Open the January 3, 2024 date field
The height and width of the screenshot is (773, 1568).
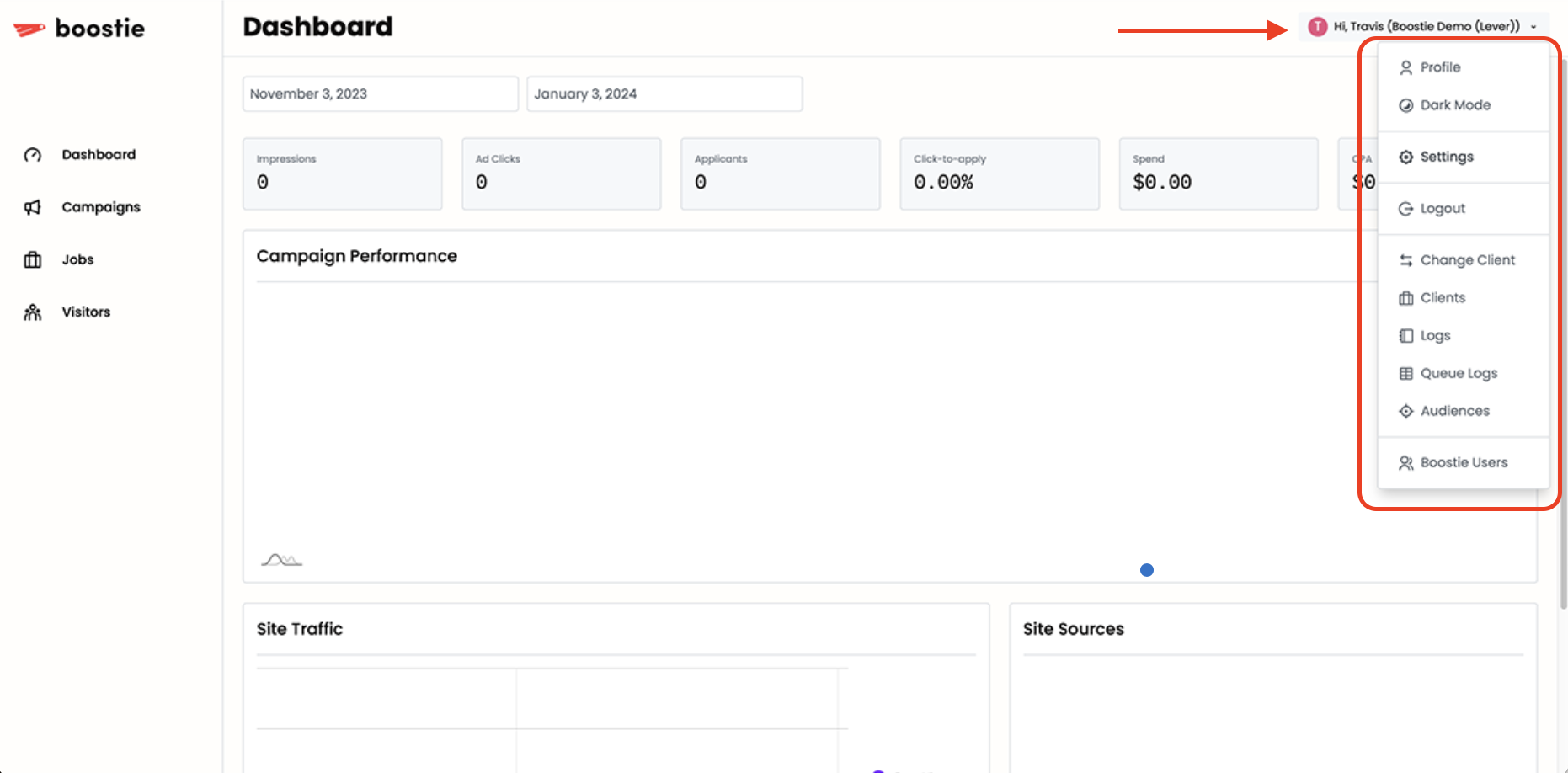664,93
